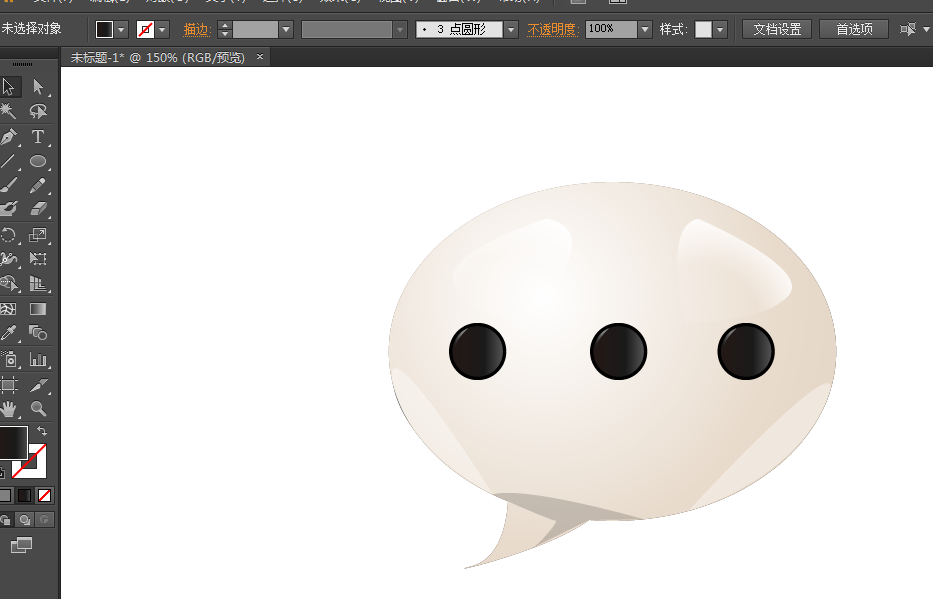Viewport: 933px width, 599px height.
Task: Open opacity value dropdown arrow
Action: [645, 29]
